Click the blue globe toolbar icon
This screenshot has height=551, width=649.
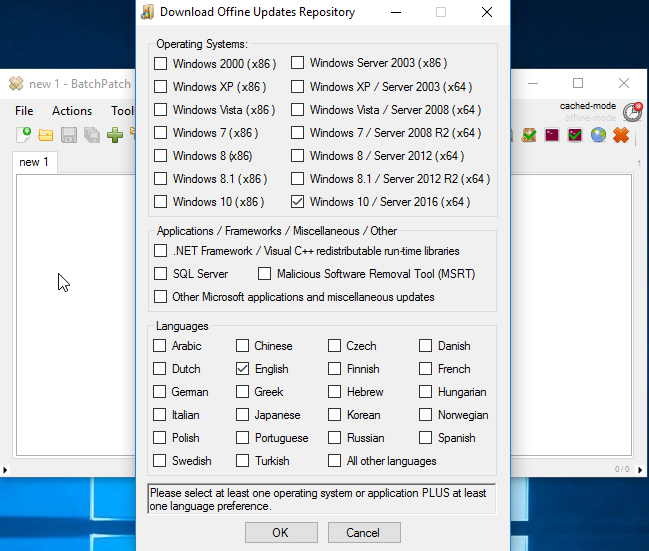pyautogui.click(x=598, y=135)
